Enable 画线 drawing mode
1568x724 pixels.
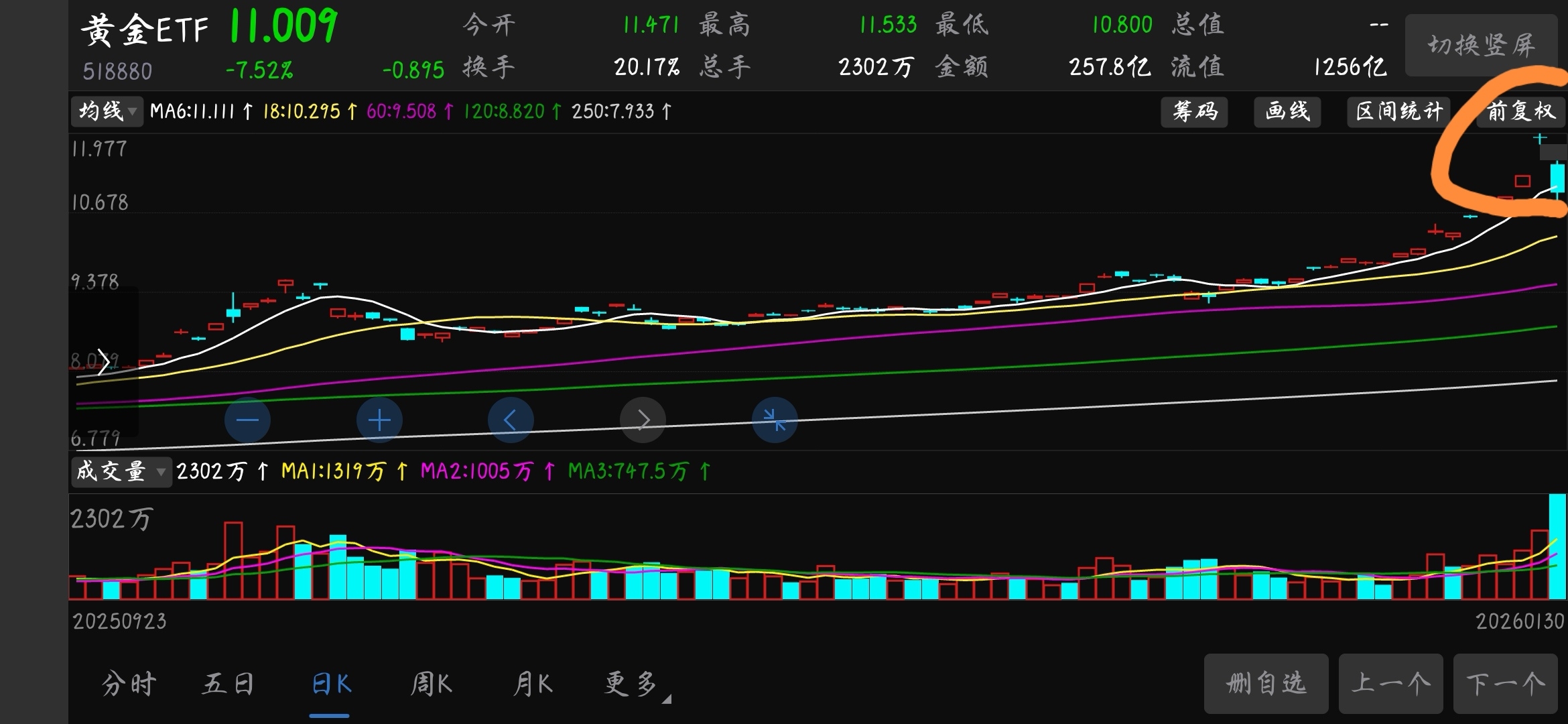point(1287,111)
